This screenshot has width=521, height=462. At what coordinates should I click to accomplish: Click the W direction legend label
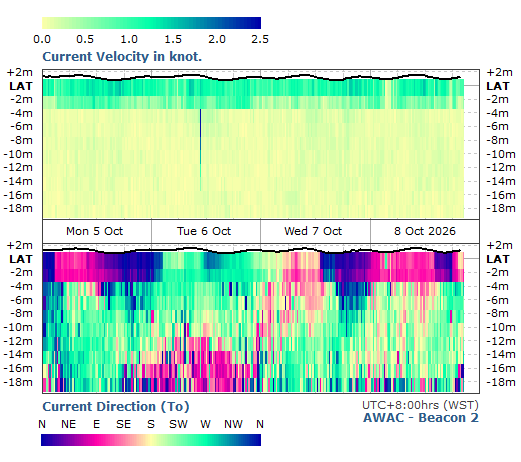click(x=205, y=424)
